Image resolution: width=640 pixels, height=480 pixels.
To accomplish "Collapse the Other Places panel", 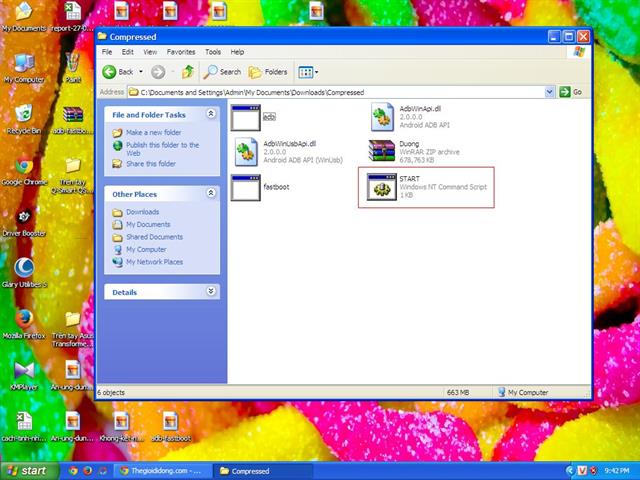I will [211, 193].
